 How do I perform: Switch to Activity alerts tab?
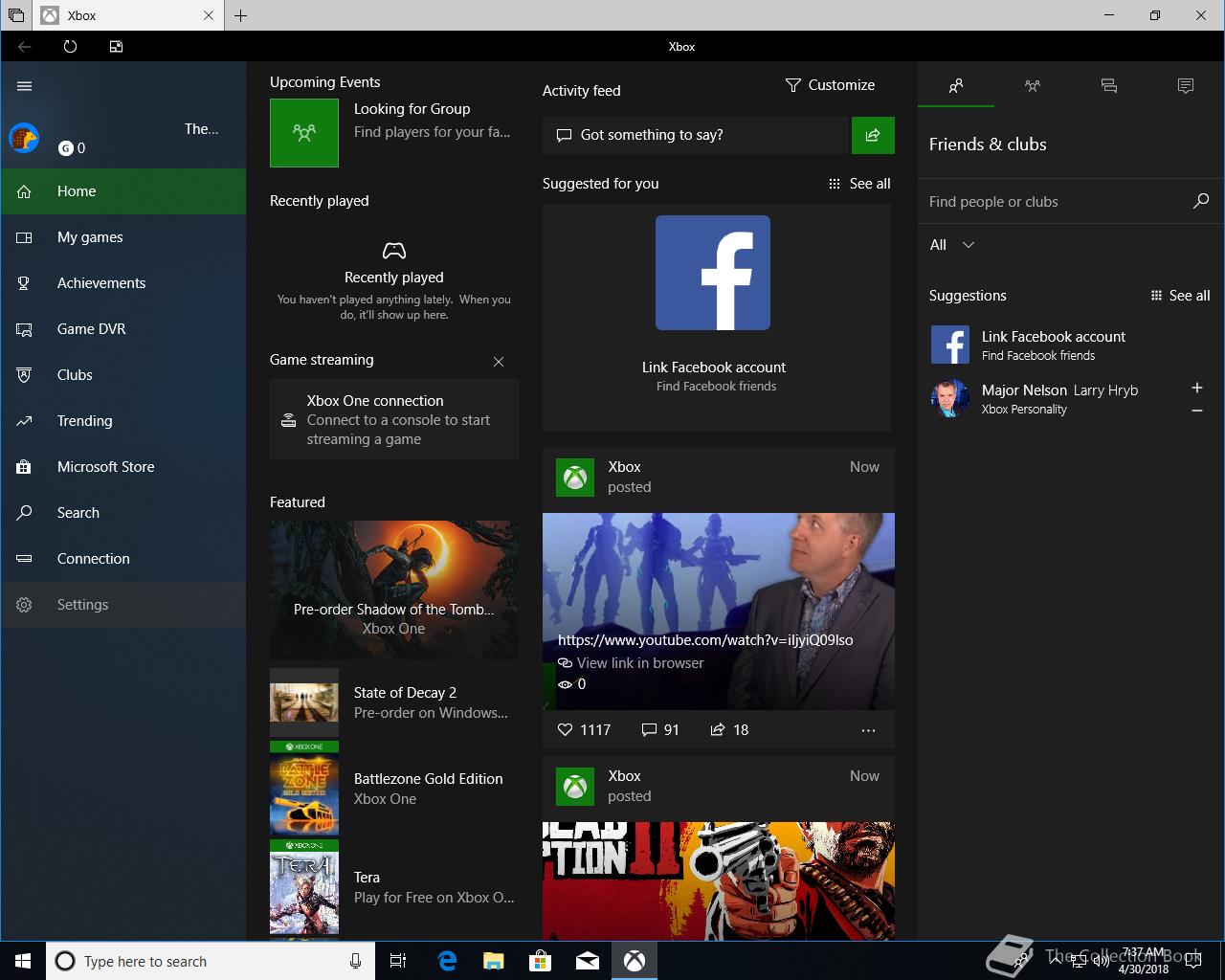[x=1186, y=86]
